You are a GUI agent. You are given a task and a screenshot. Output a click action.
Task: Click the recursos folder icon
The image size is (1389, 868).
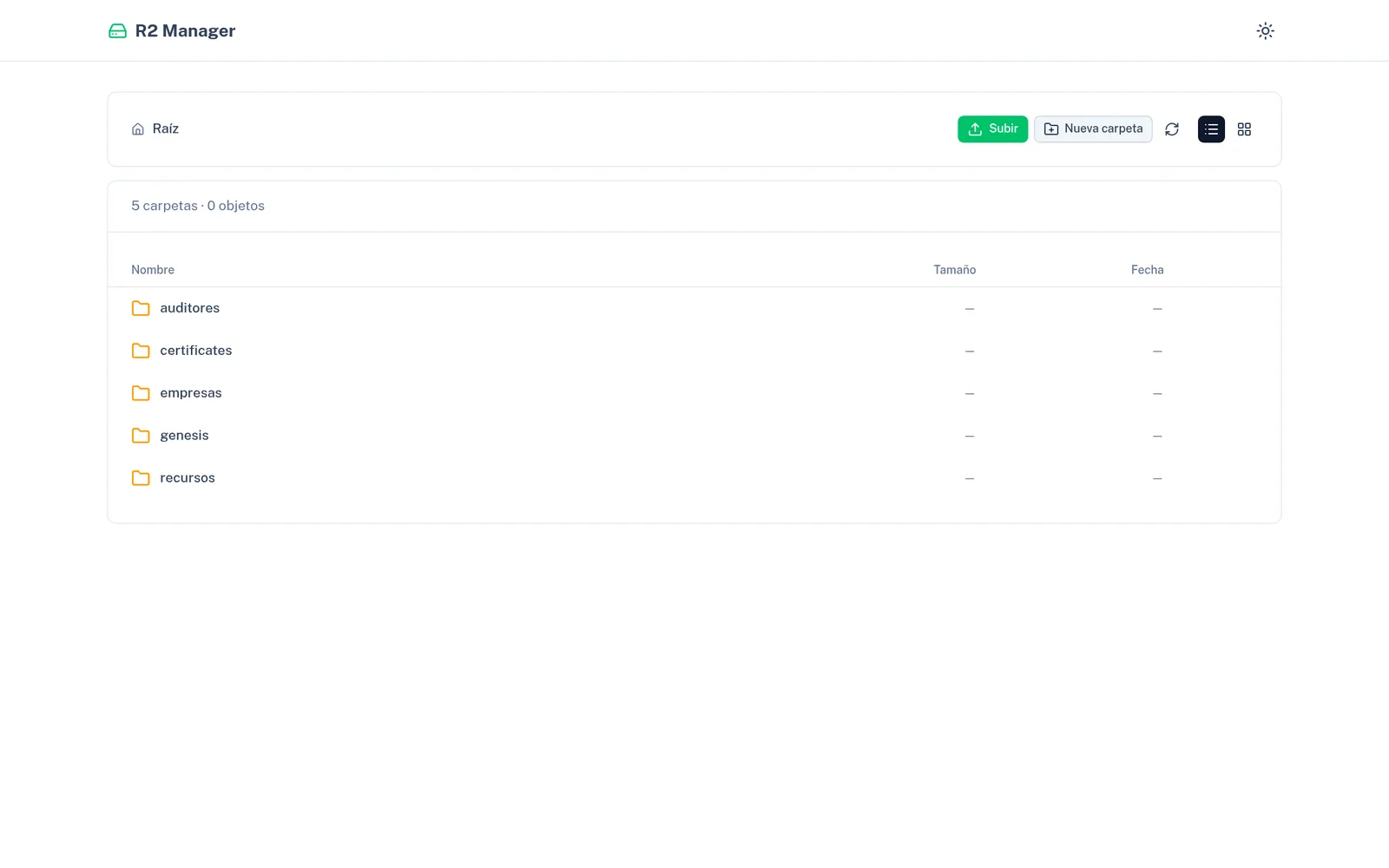point(141,478)
